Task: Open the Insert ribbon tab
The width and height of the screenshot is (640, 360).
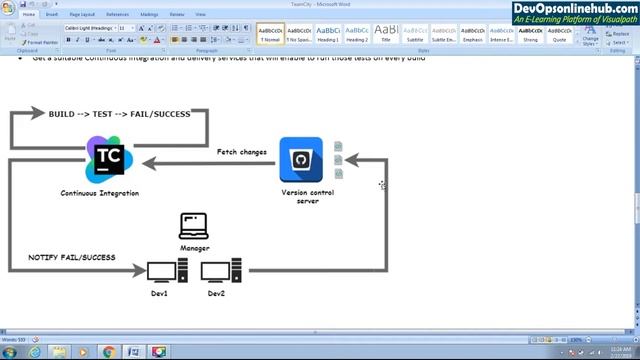Action: coord(51,14)
